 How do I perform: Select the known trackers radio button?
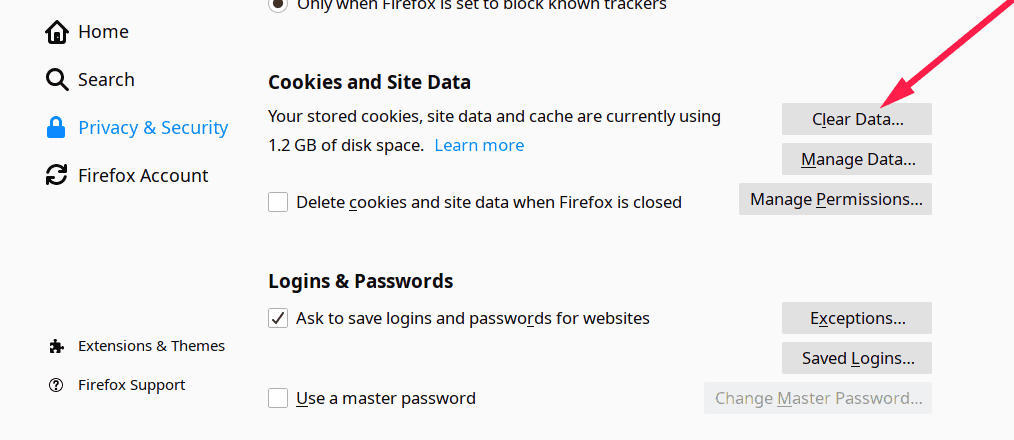277,5
